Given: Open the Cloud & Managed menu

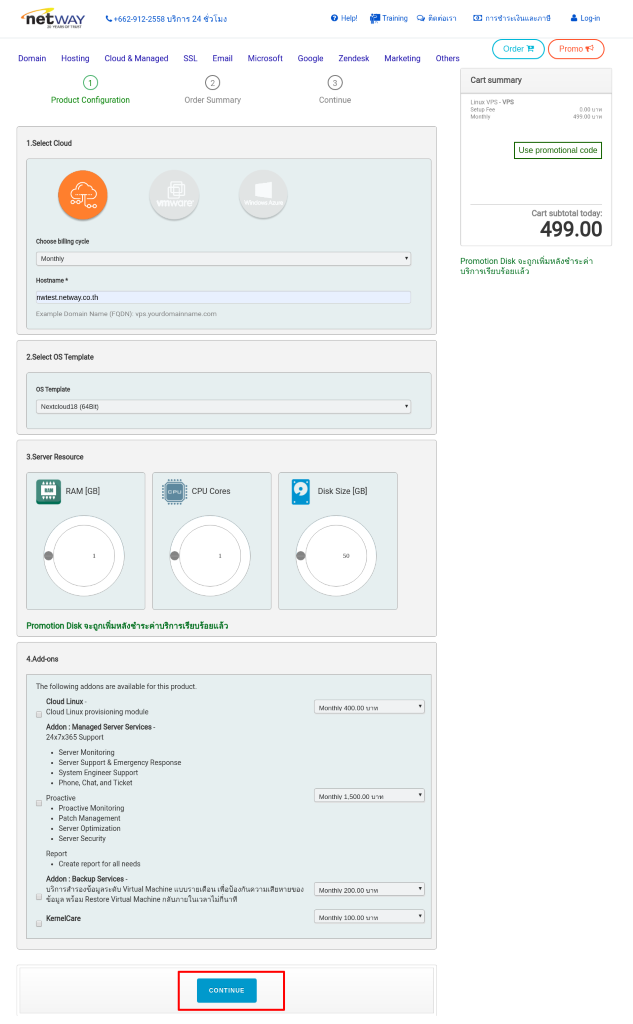Looking at the screenshot, I should click(x=136, y=58).
